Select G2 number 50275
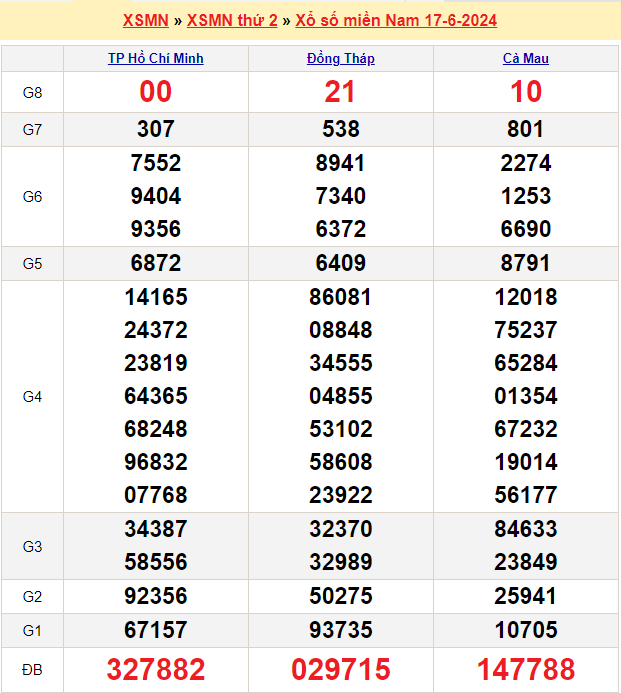This screenshot has height=693, width=621. click(341, 597)
